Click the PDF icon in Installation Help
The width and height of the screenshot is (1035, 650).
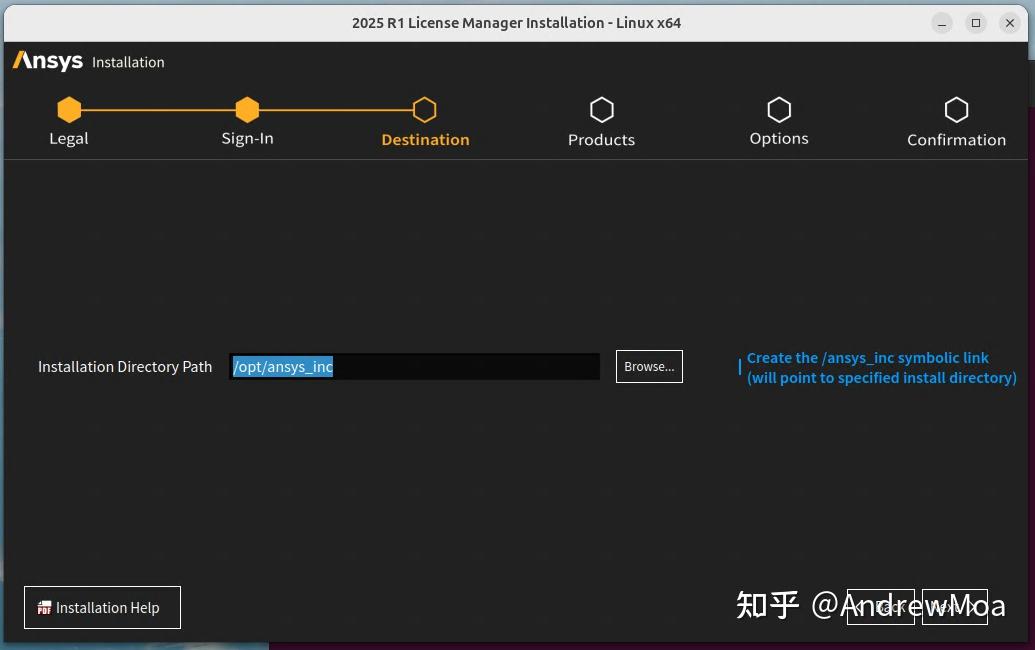coord(44,608)
